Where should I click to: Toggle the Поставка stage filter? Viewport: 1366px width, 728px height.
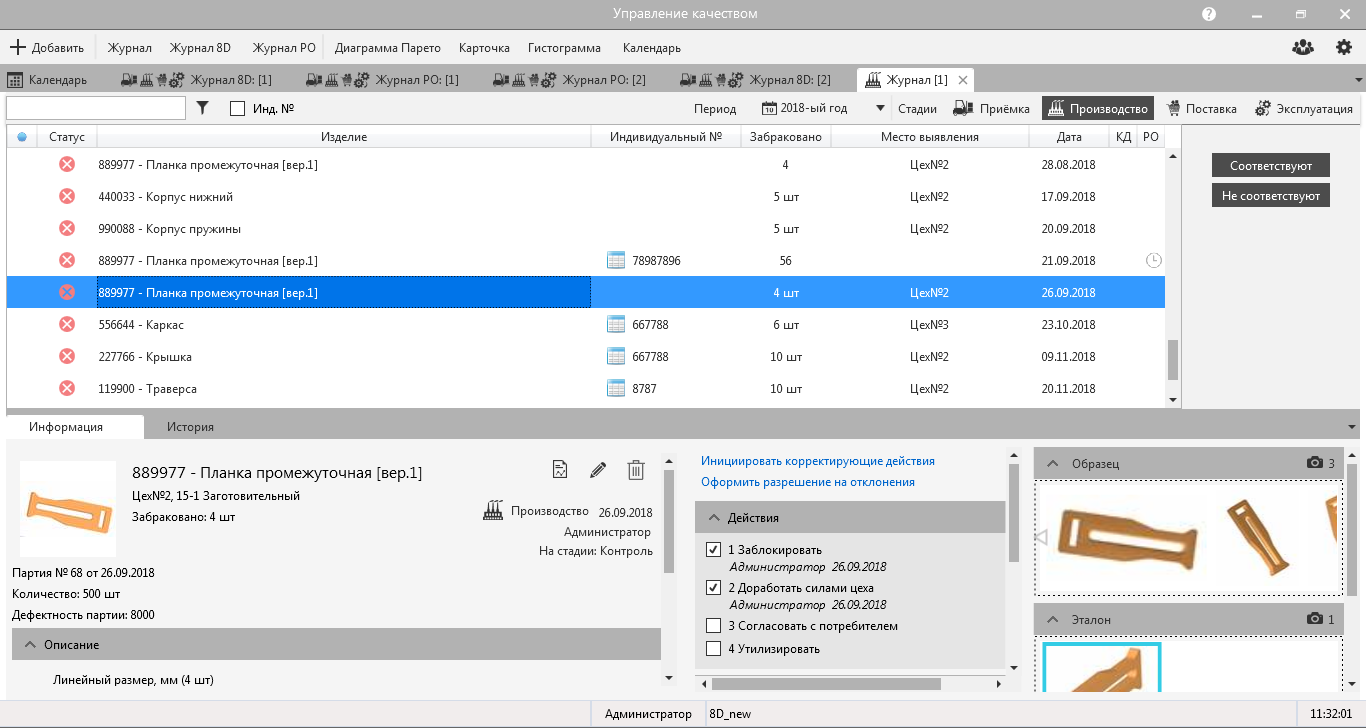click(x=1201, y=108)
